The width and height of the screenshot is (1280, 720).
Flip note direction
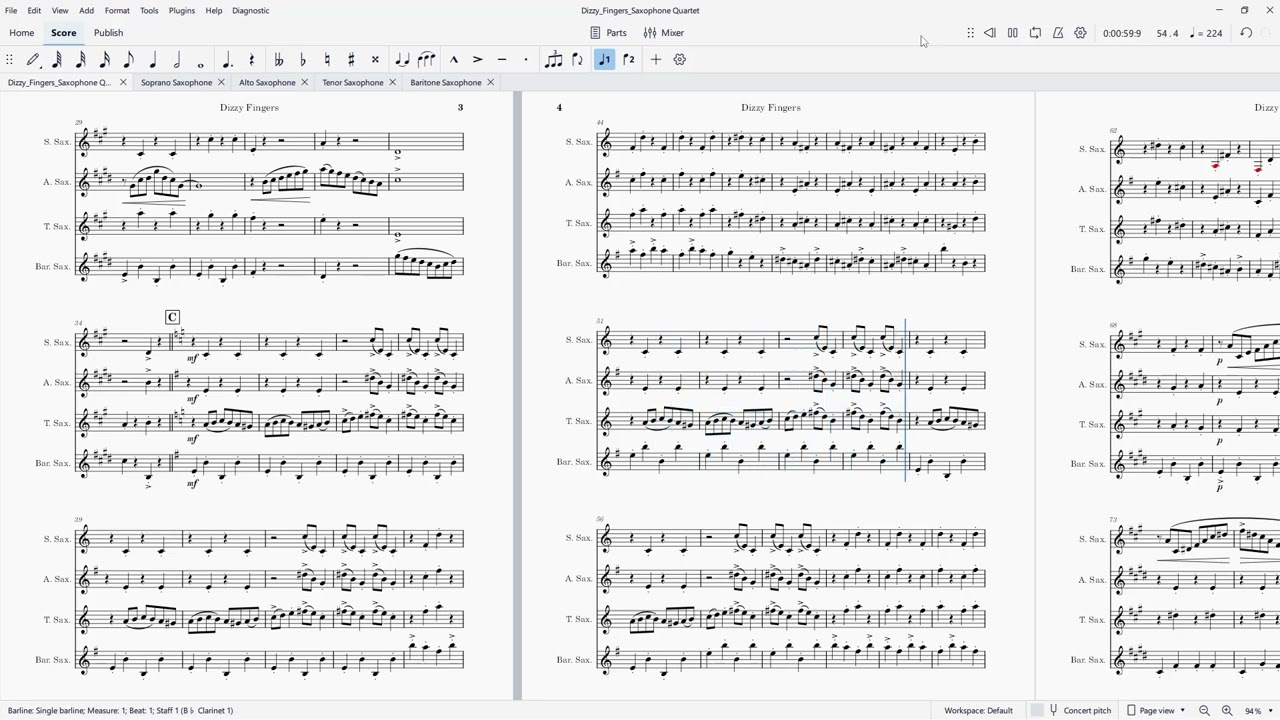pyautogui.click(x=577, y=60)
